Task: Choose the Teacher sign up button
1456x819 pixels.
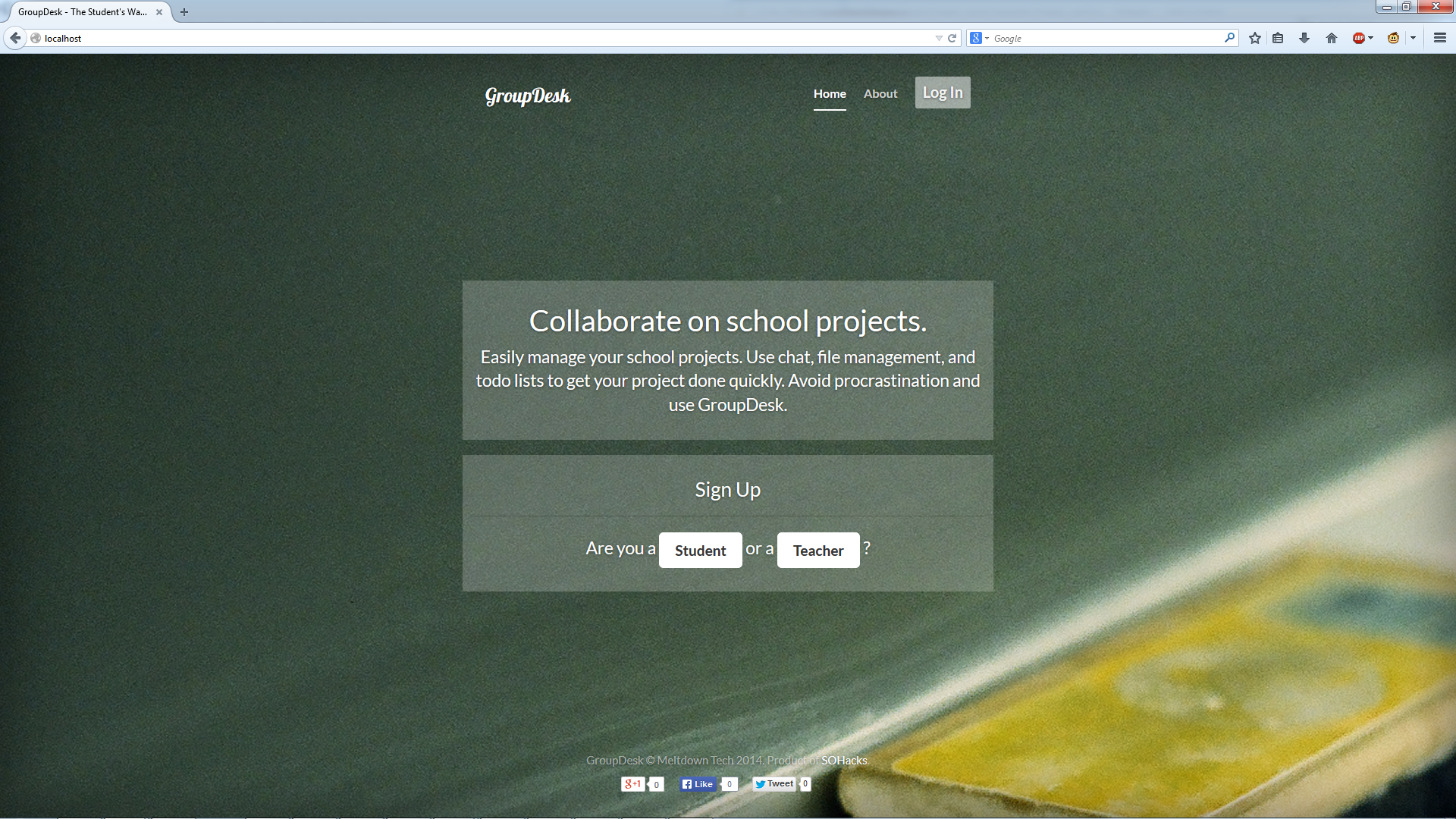Action: click(818, 551)
